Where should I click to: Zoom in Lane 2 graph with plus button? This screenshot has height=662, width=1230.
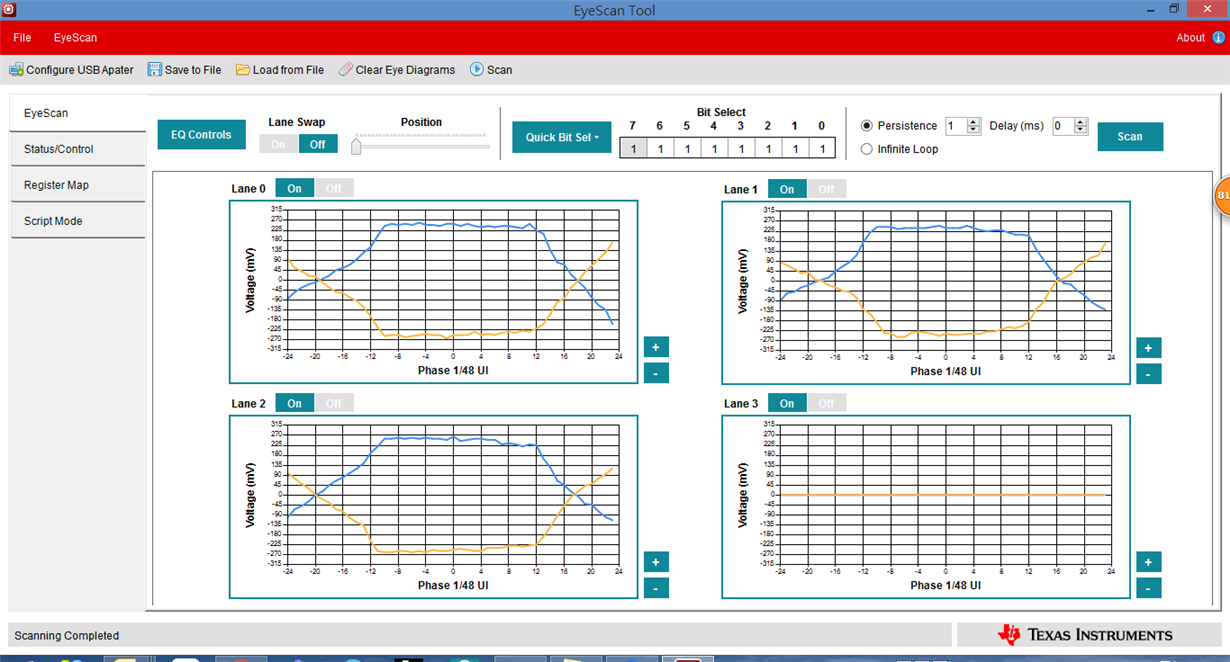[656, 562]
